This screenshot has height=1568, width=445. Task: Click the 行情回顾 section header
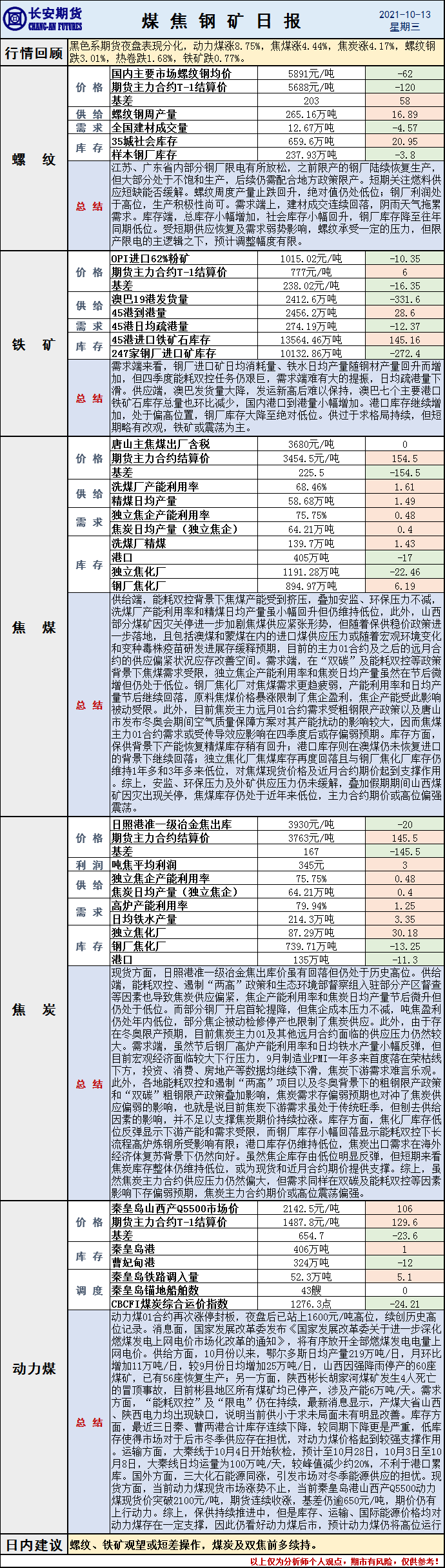tap(34, 53)
